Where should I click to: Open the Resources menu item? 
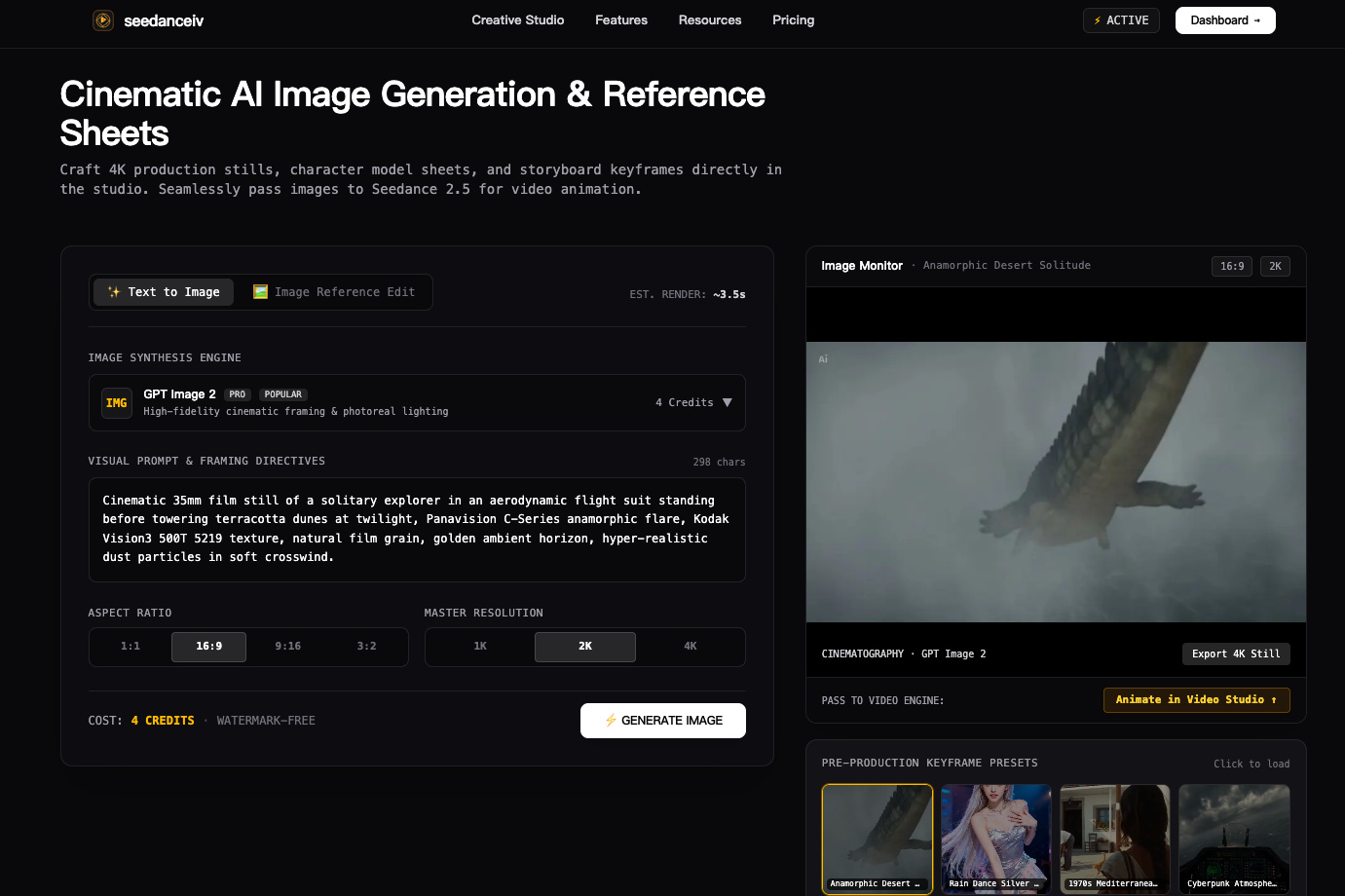[710, 20]
